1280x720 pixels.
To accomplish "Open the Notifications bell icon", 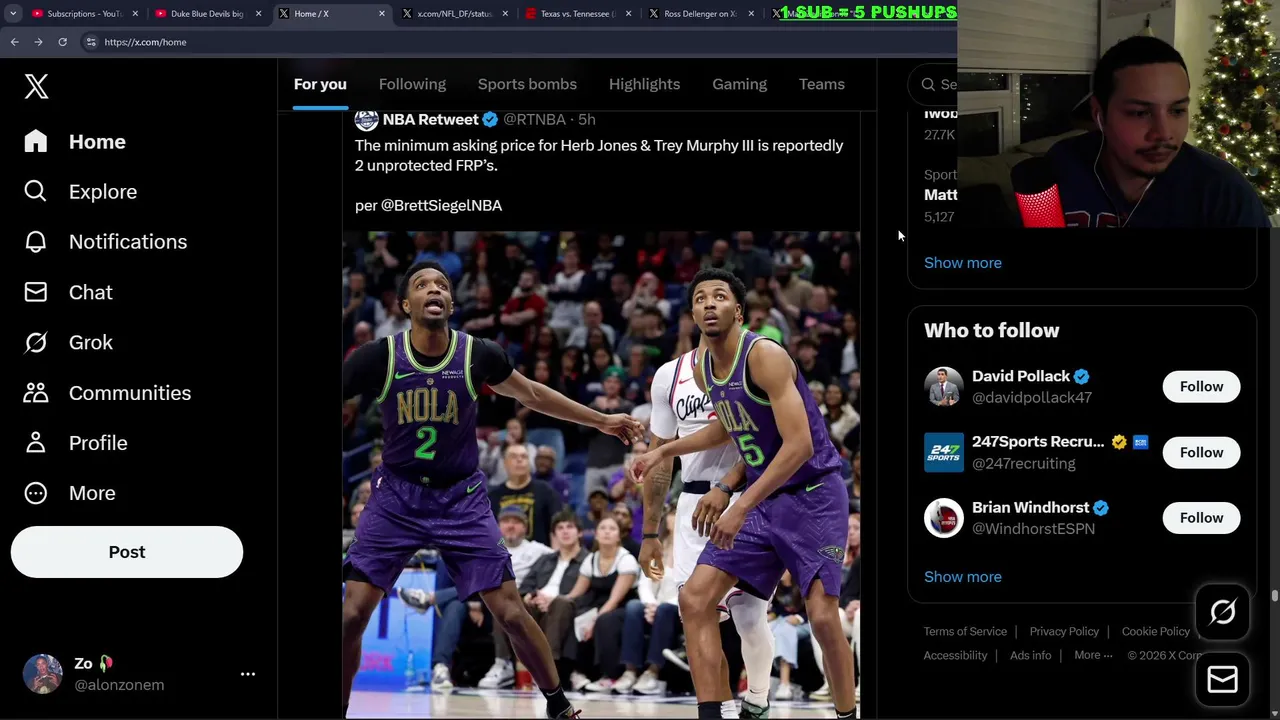I will point(36,241).
